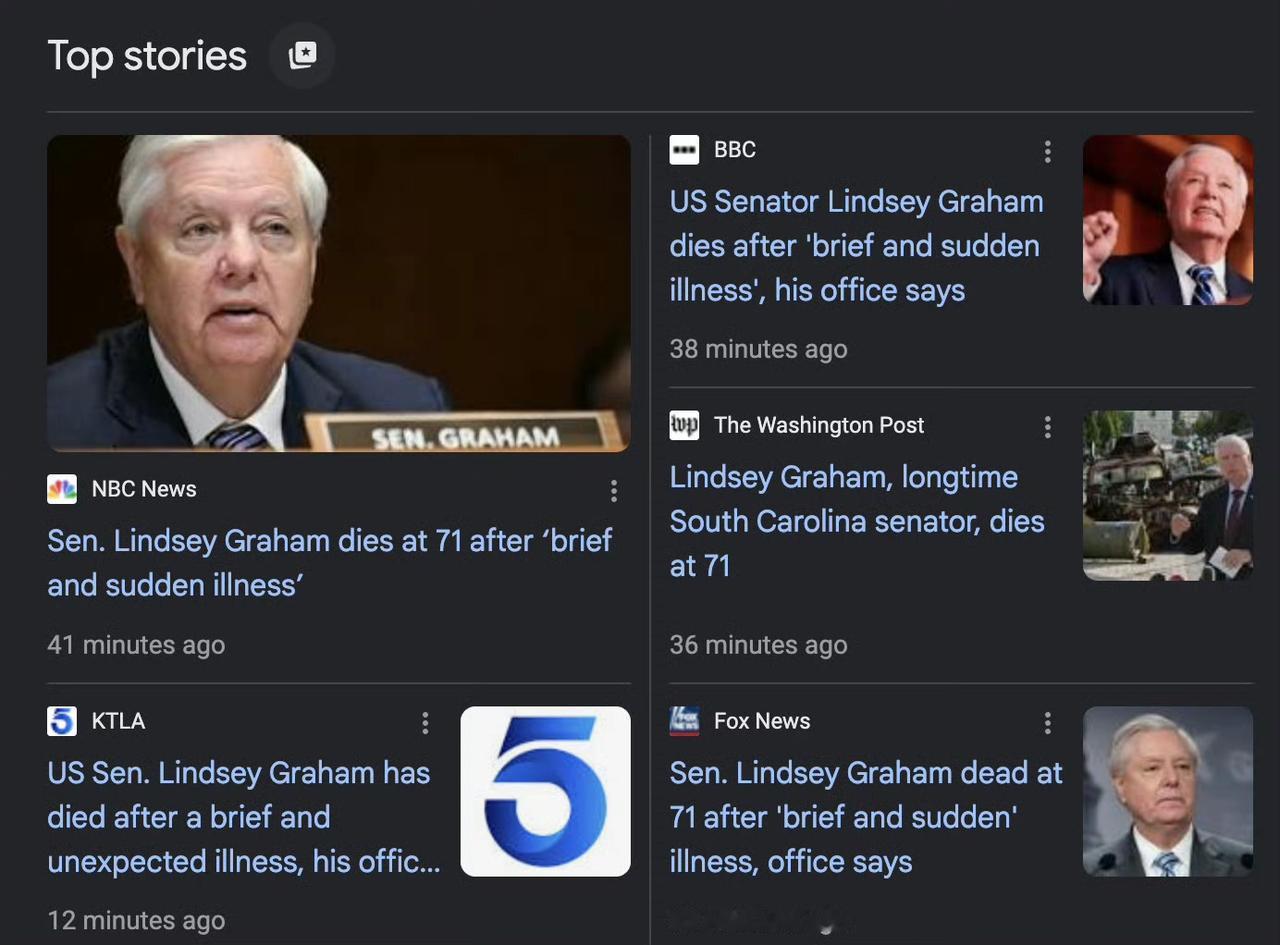Click the '12 minutes ago' timestamp
The height and width of the screenshot is (945, 1280).
pyautogui.click(x=136, y=920)
